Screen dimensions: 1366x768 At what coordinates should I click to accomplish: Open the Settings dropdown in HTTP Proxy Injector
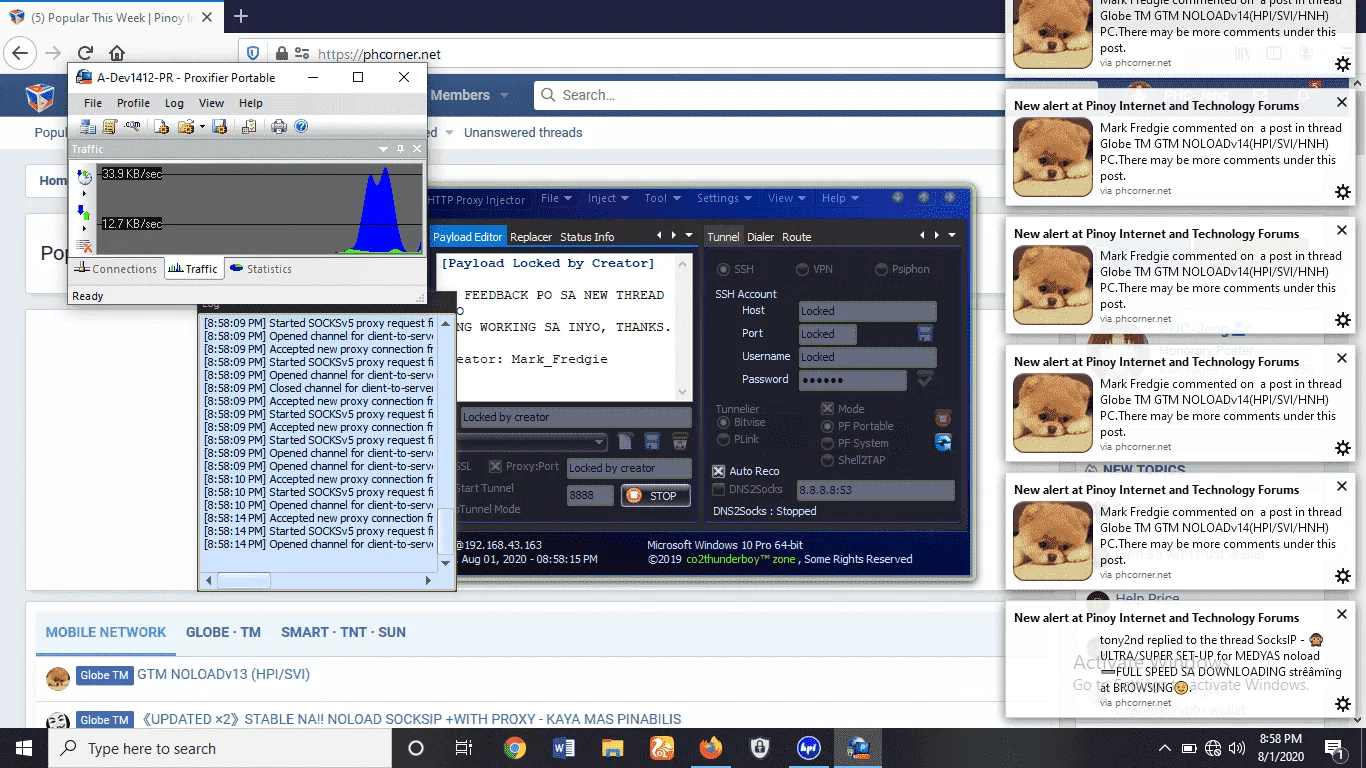pyautogui.click(x=723, y=198)
